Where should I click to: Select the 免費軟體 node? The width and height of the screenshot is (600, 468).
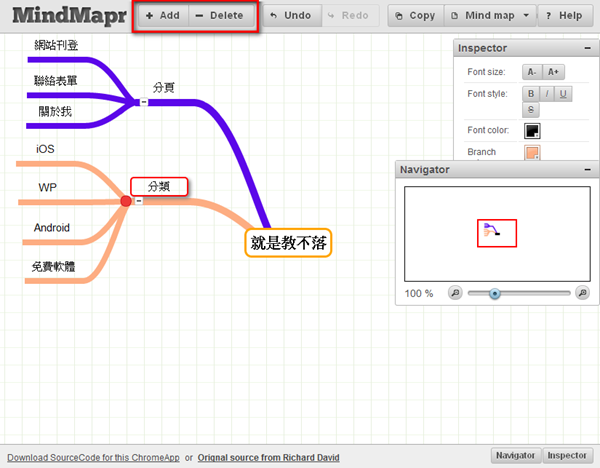point(54,267)
